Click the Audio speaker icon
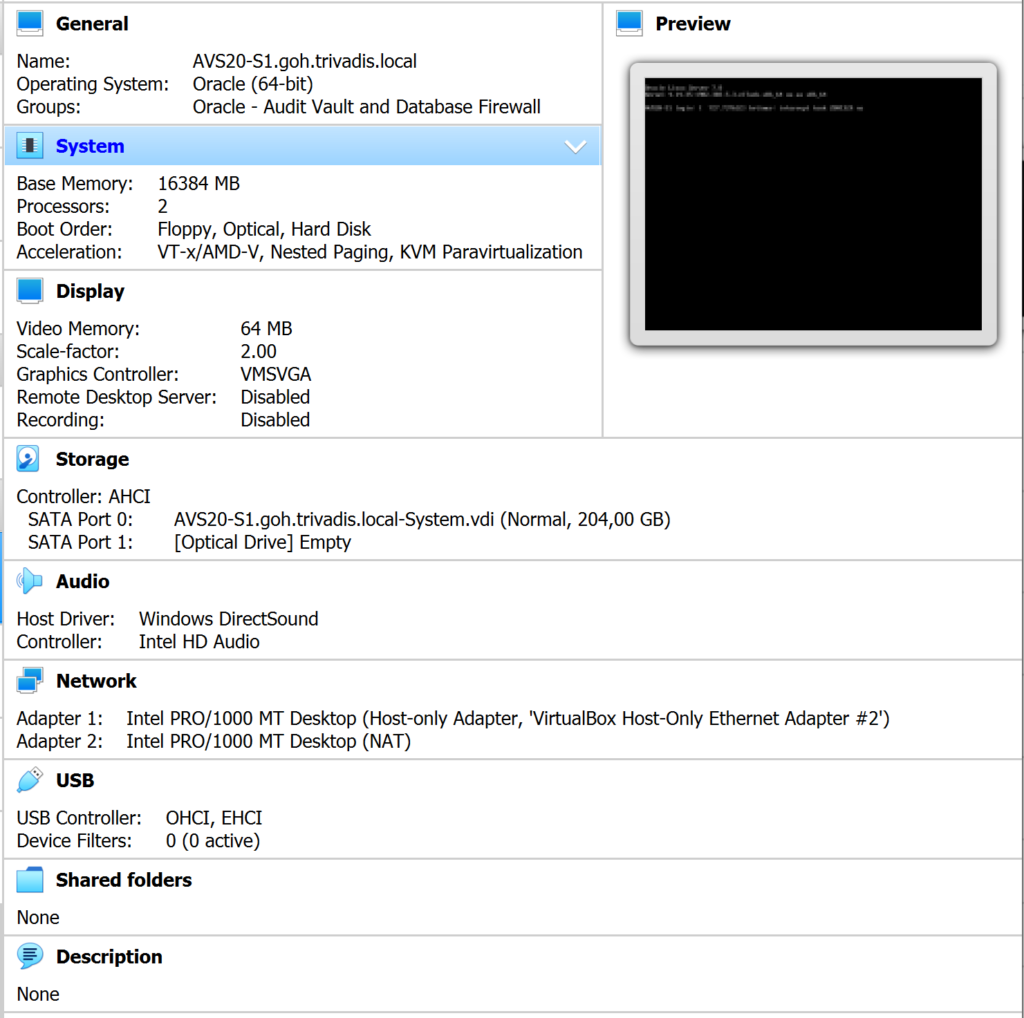The width and height of the screenshot is (1024, 1018). [x=29, y=581]
